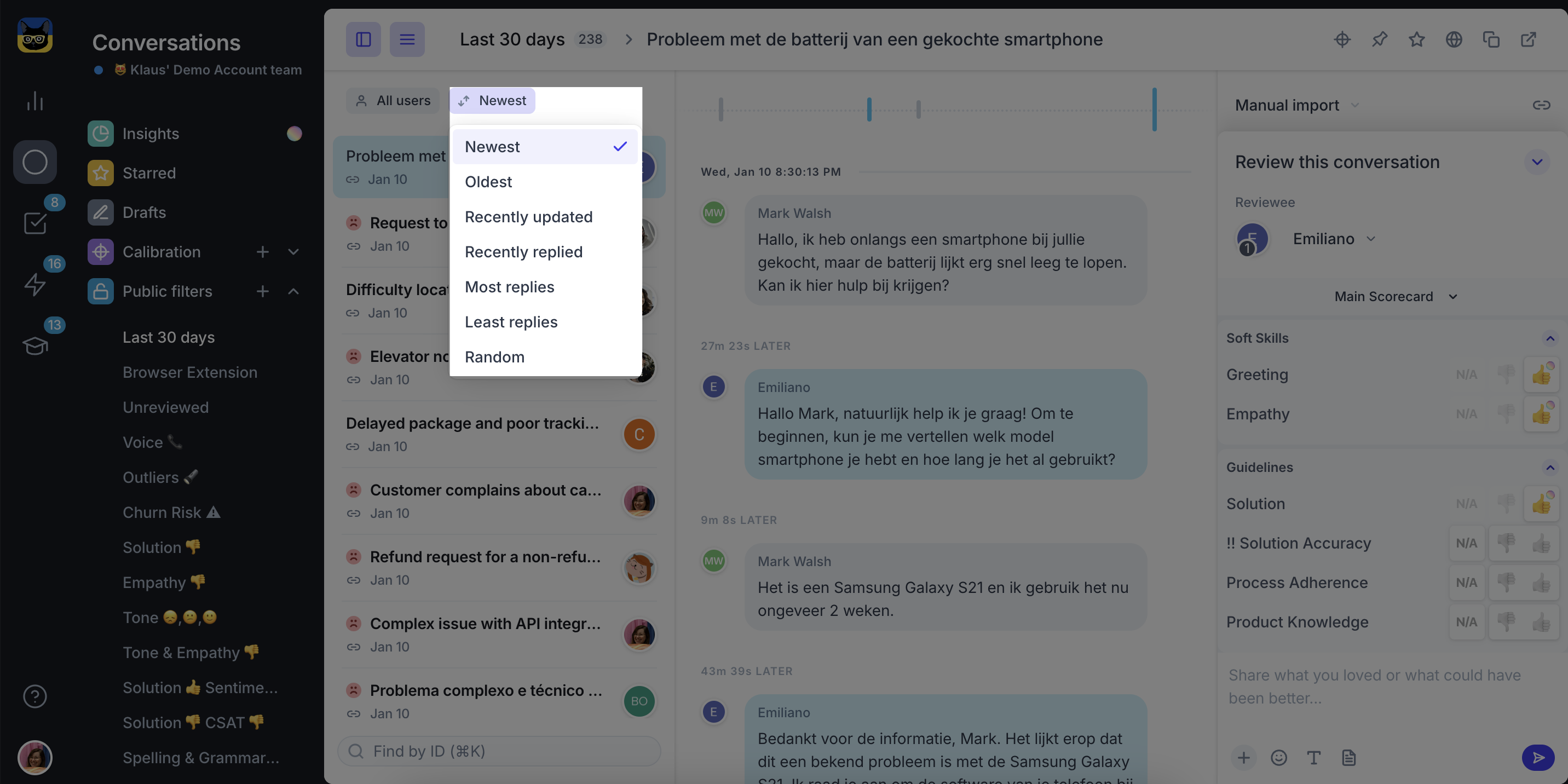
Task: Collapse the Soft Skills section
Action: point(1550,338)
